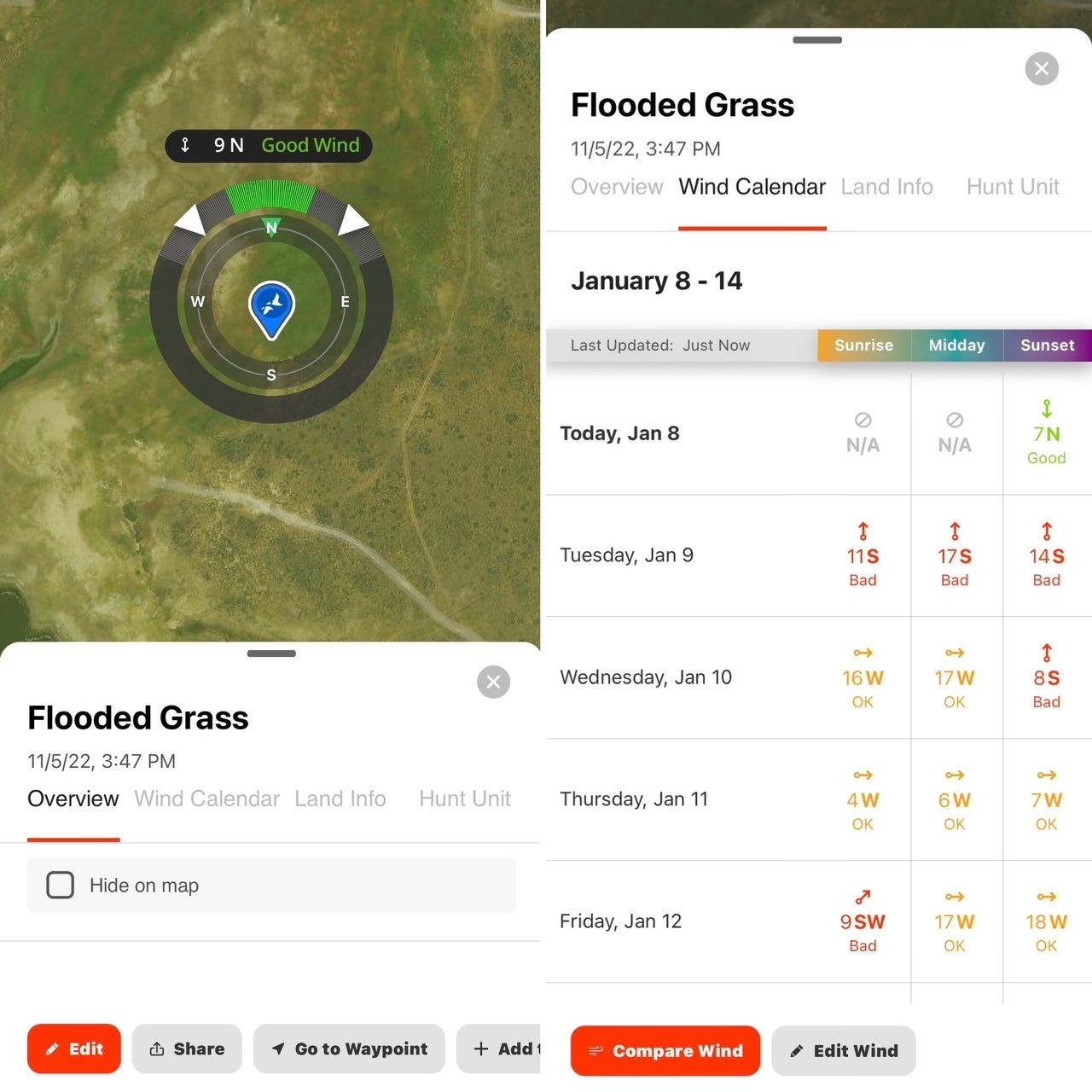The width and height of the screenshot is (1092, 1092).
Task: Tap the Overview sheet grab handle
Action: coord(271,653)
